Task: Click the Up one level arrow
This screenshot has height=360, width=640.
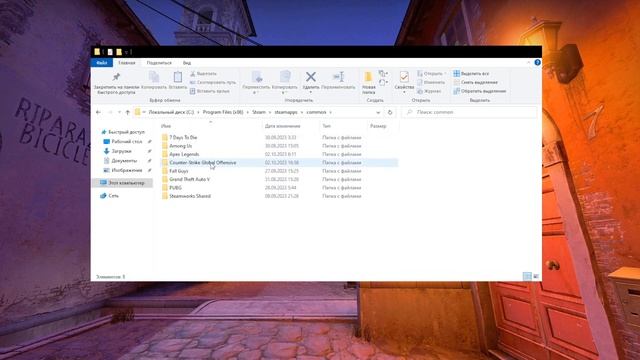Action: coord(127,112)
